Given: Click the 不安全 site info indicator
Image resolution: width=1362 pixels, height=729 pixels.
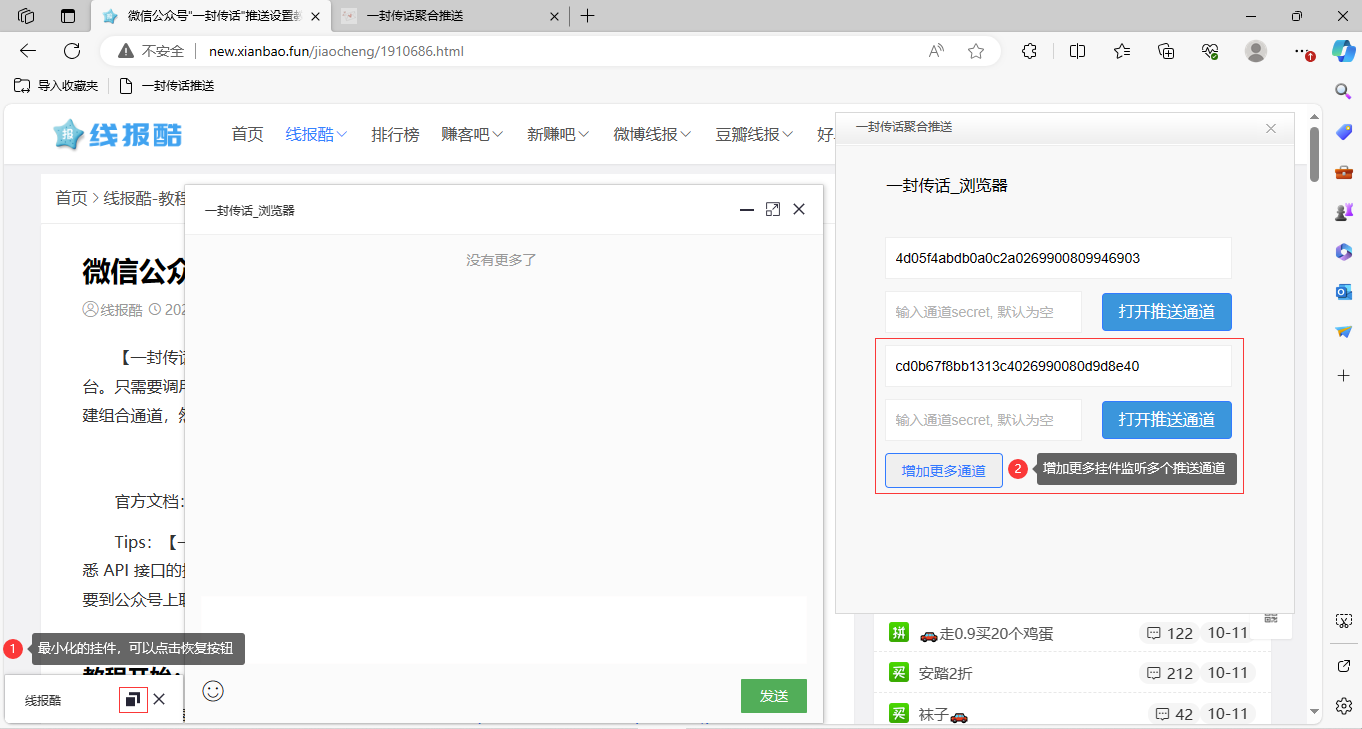Looking at the screenshot, I should click(x=151, y=51).
